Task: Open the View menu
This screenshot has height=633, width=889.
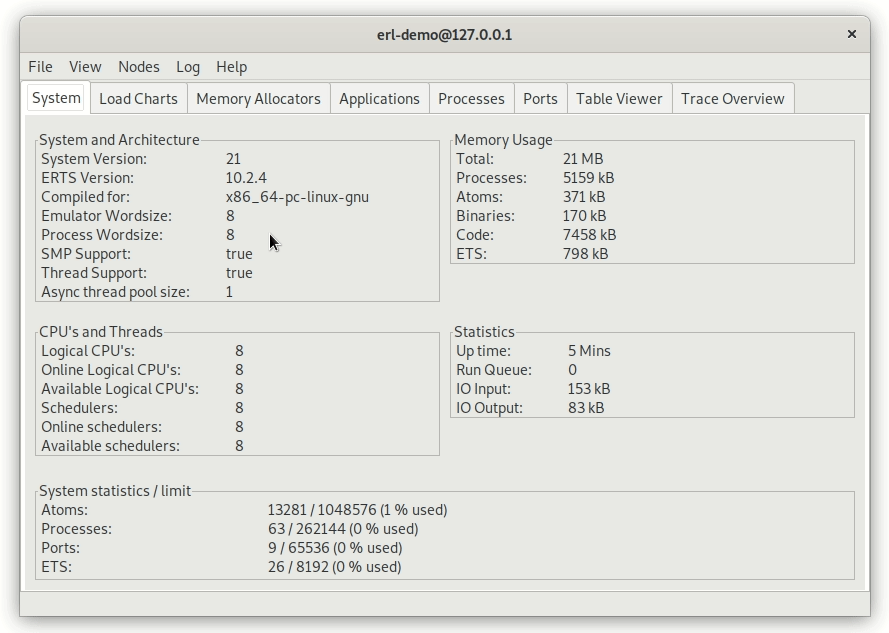Action: click(85, 67)
